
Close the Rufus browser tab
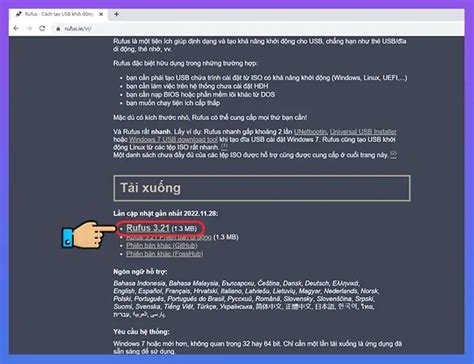[x=101, y=14]
